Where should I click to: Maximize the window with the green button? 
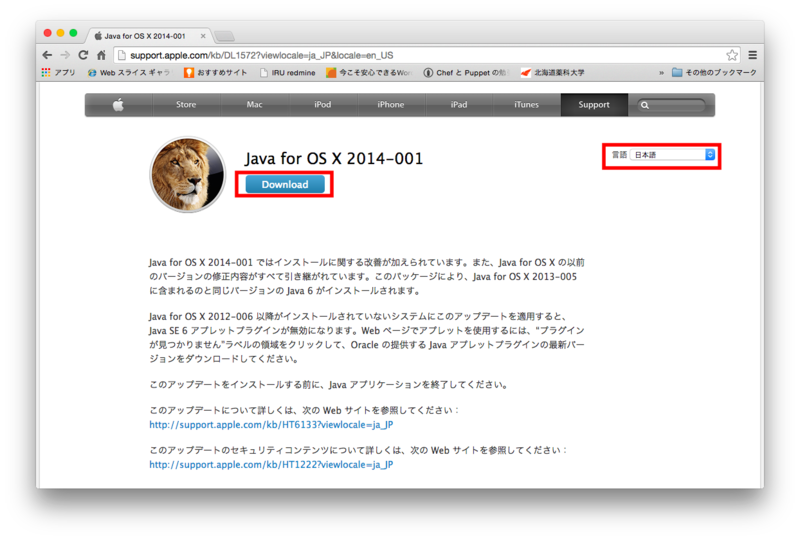(73, 33)
